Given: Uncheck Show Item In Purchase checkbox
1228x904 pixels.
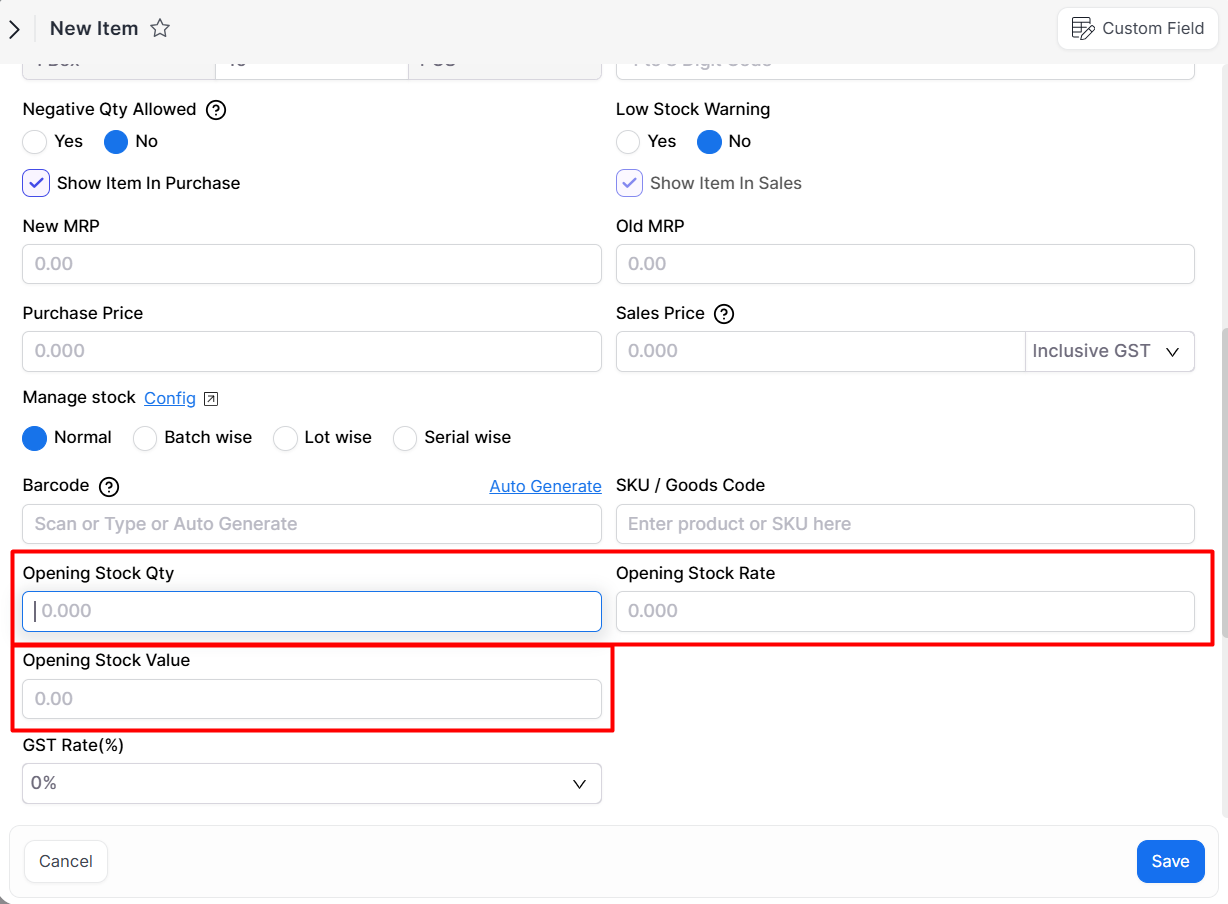Looking at the screenshot, I should tap(36, 183).
